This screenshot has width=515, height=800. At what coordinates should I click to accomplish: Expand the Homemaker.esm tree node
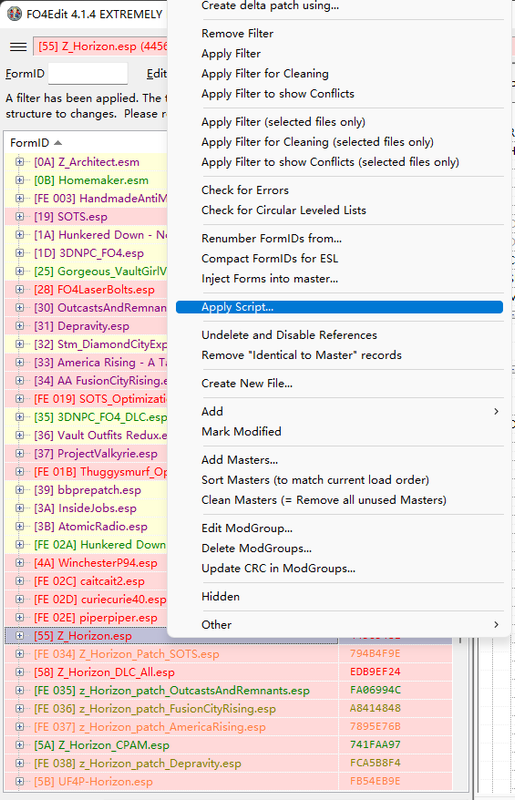click(19, 180)
